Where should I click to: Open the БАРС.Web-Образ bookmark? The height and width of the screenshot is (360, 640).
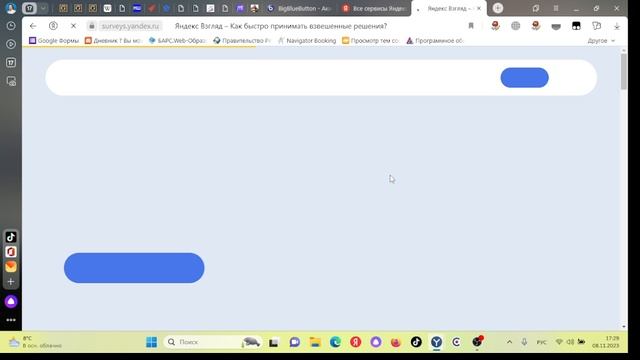[177, 41]
